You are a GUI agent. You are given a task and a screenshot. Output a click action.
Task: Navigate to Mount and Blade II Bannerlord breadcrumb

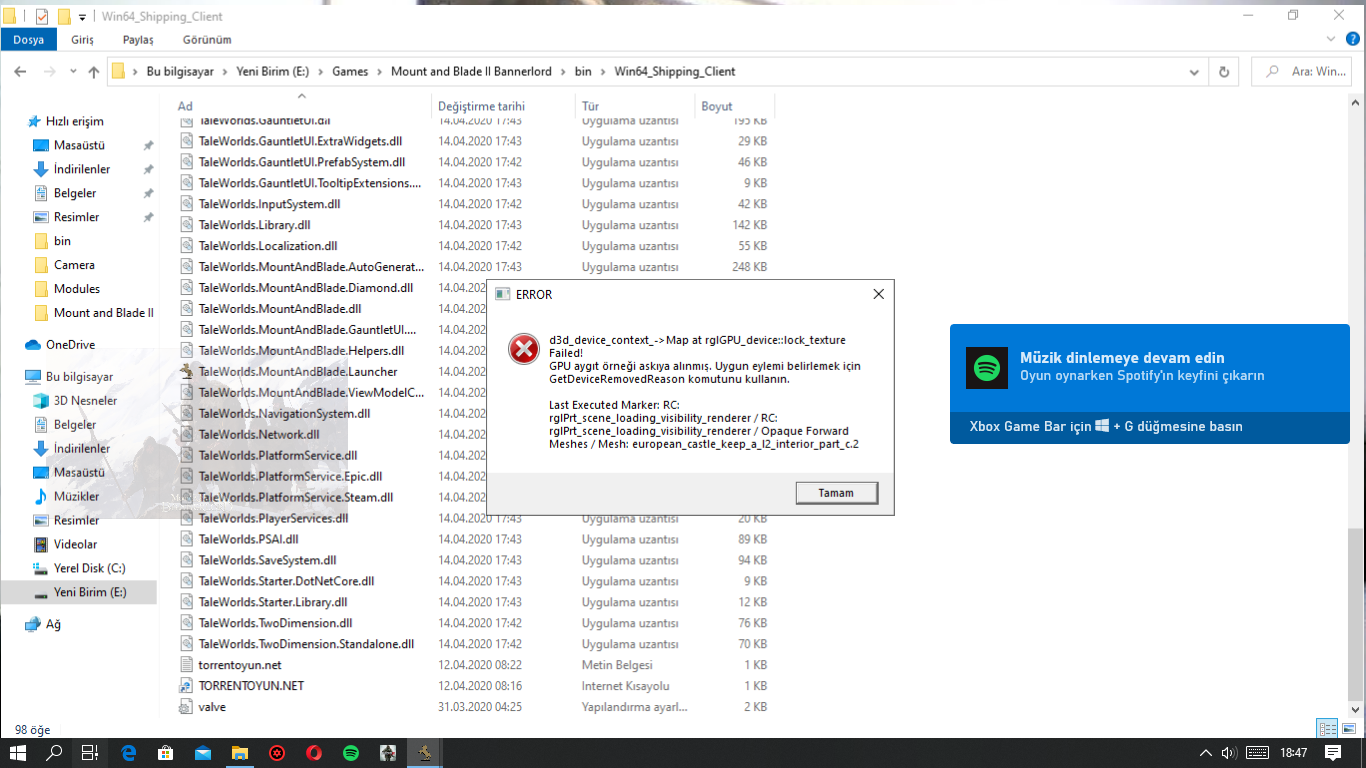click(471, 72)
